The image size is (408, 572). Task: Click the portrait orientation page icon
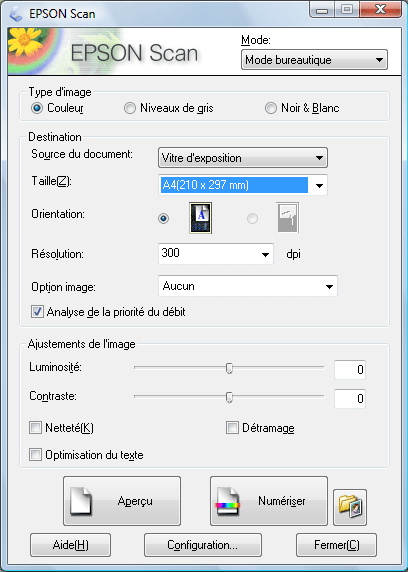point(200,218)
